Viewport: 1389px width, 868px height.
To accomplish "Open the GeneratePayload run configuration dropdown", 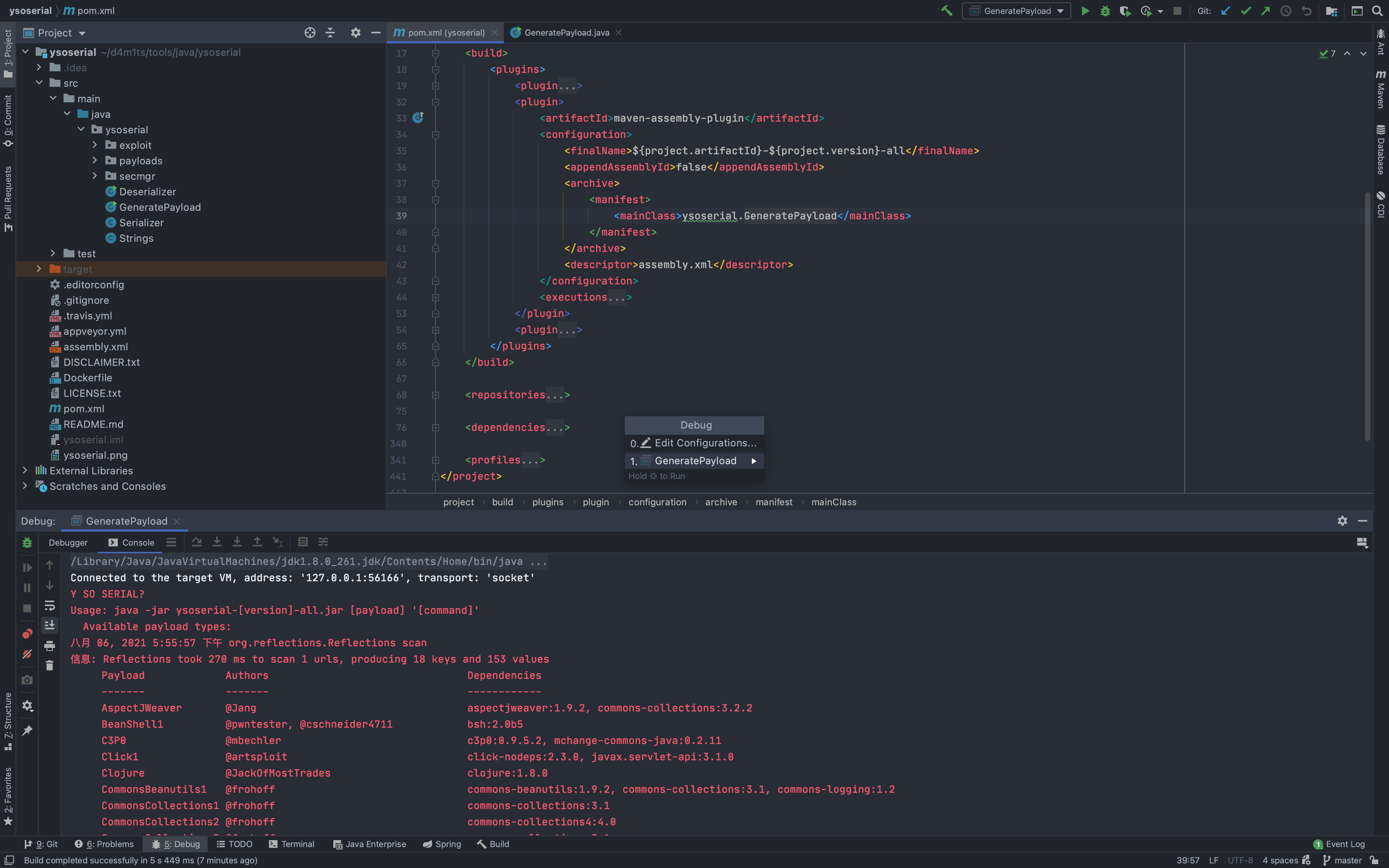I will pyautogui.click(x=1017, y=11).
